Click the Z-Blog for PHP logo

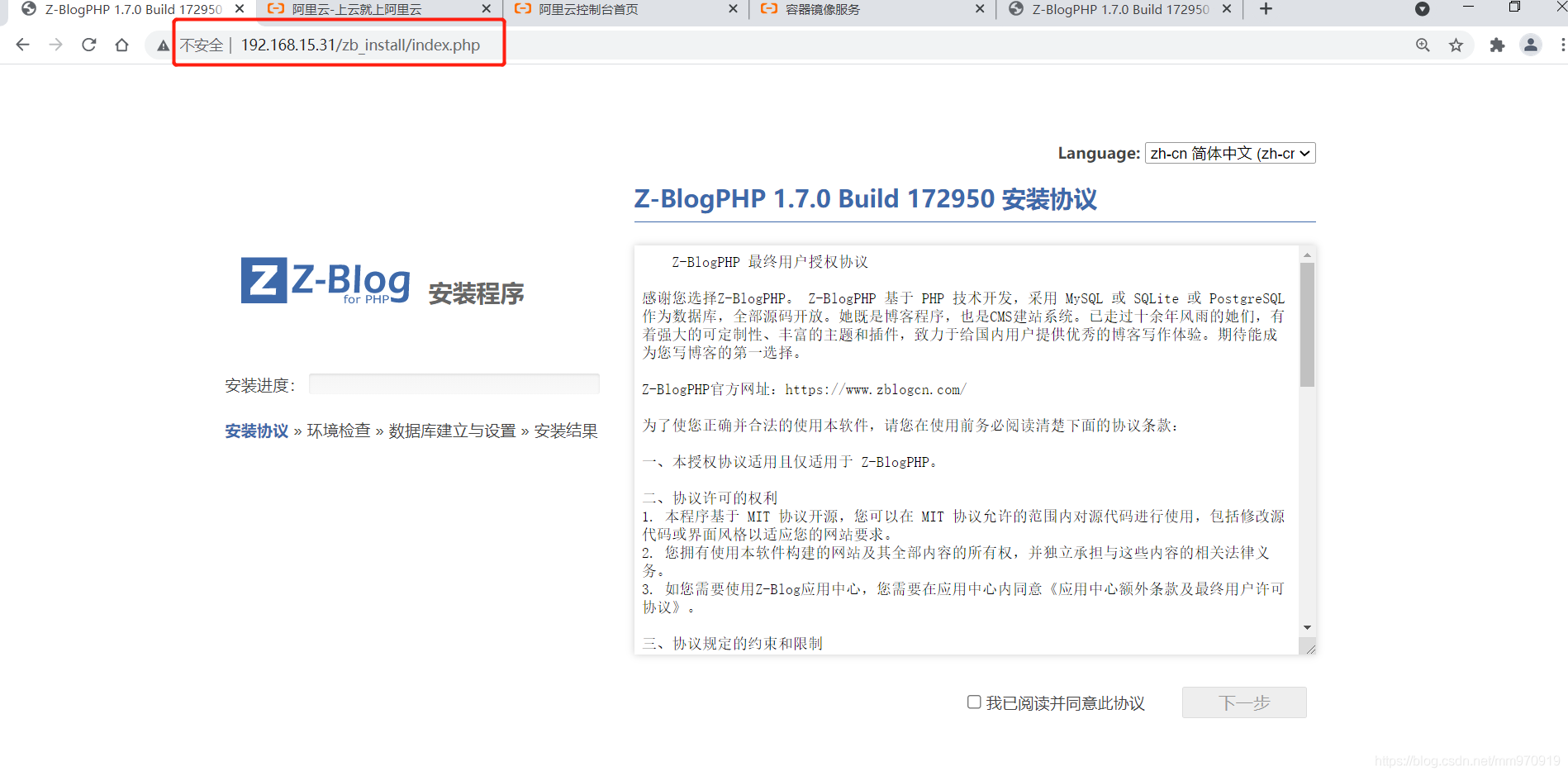point(325,281)
